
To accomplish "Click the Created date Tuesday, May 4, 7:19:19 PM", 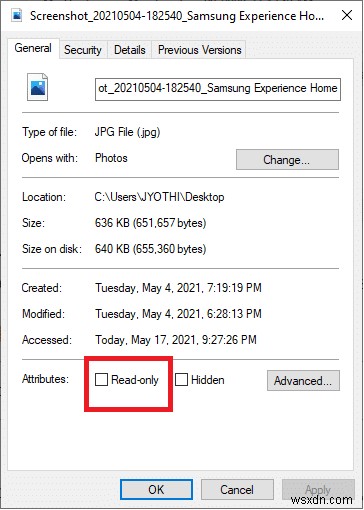I will [x=178, y=288].
